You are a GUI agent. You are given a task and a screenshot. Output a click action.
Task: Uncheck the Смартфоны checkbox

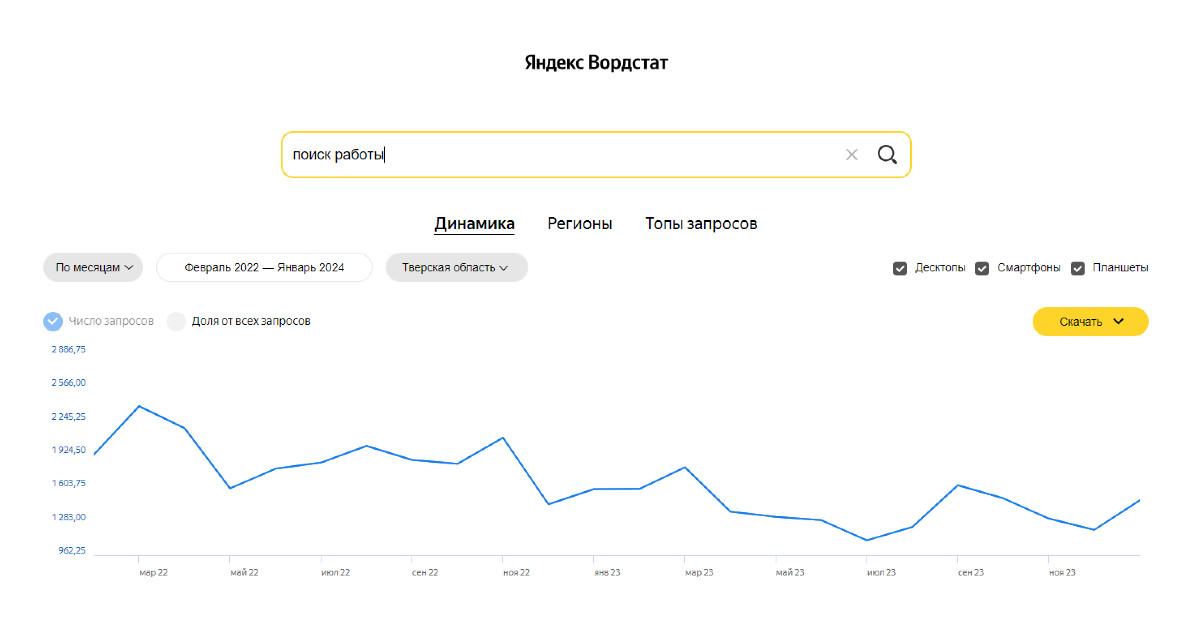pos(982,268)
